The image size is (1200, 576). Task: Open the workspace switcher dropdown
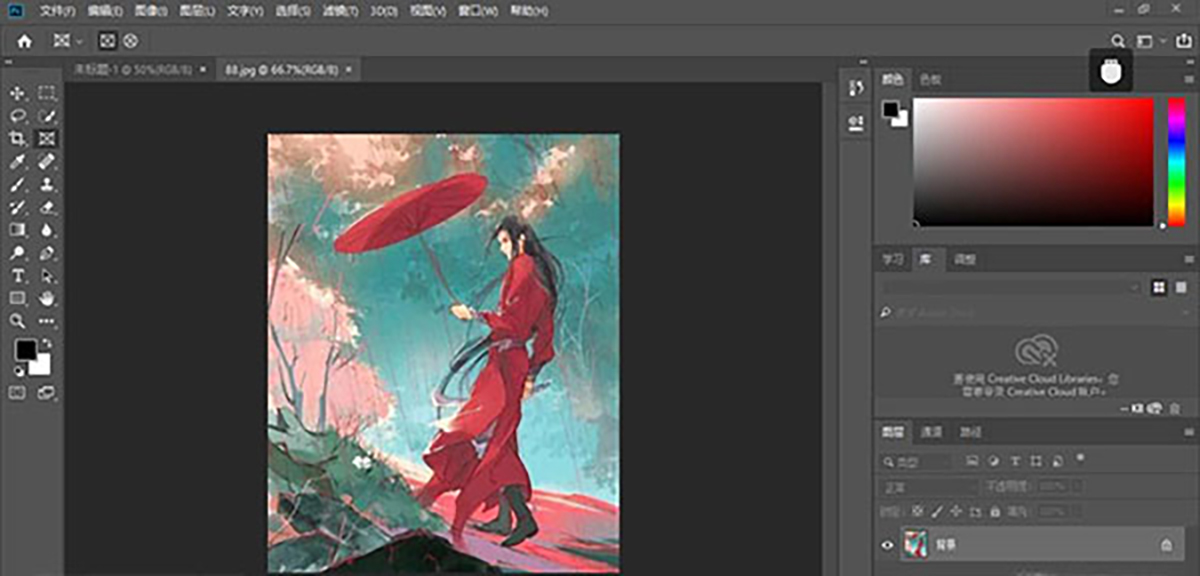click(1149, 41)
